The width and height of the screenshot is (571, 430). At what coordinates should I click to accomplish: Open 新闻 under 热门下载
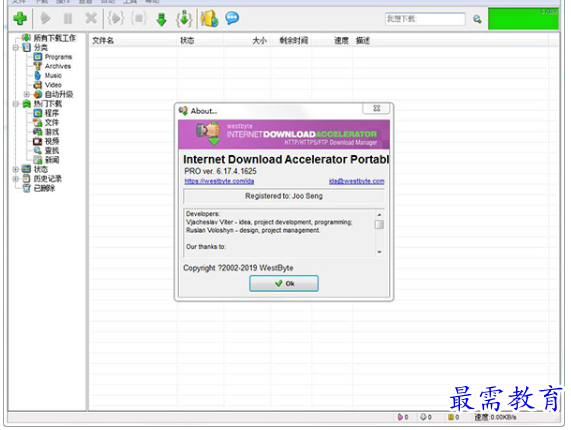coord(52,160)
